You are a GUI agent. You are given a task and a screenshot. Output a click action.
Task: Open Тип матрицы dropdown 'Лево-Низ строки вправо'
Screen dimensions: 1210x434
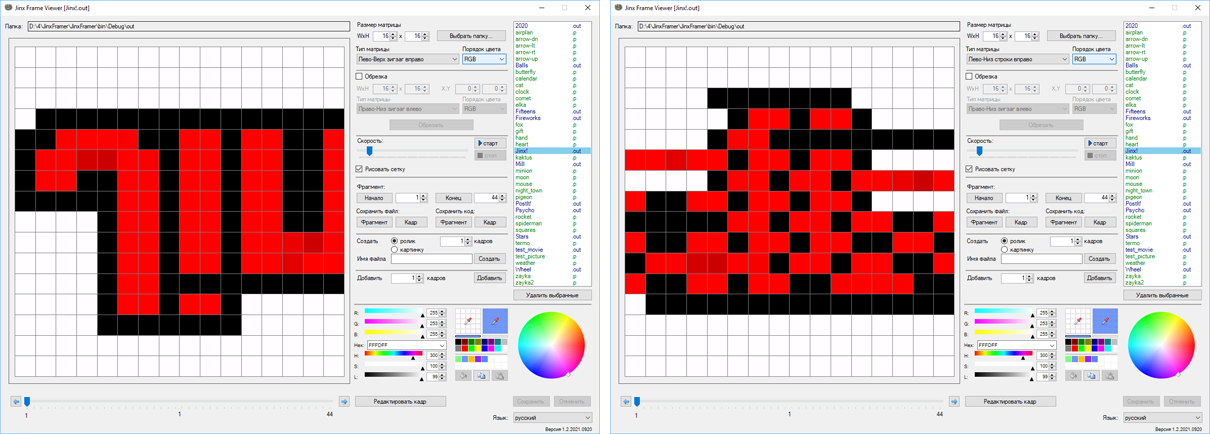coord(1017,59)
